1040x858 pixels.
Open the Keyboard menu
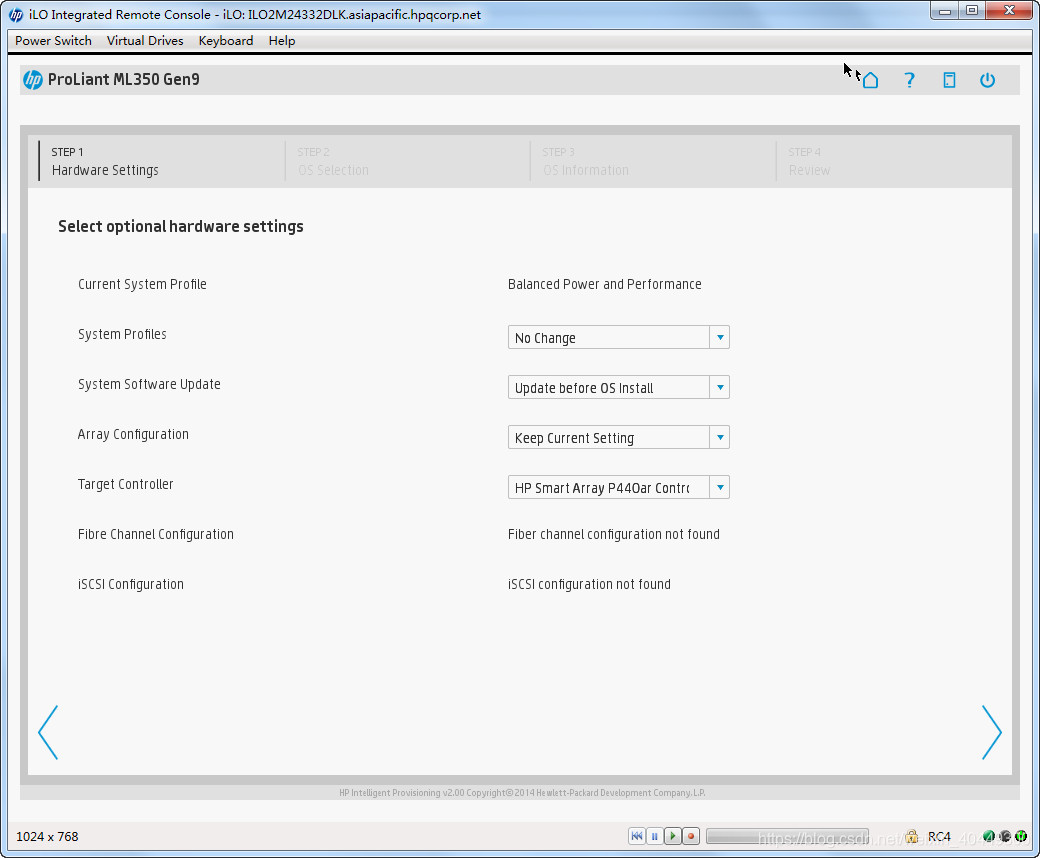[226, 40]
